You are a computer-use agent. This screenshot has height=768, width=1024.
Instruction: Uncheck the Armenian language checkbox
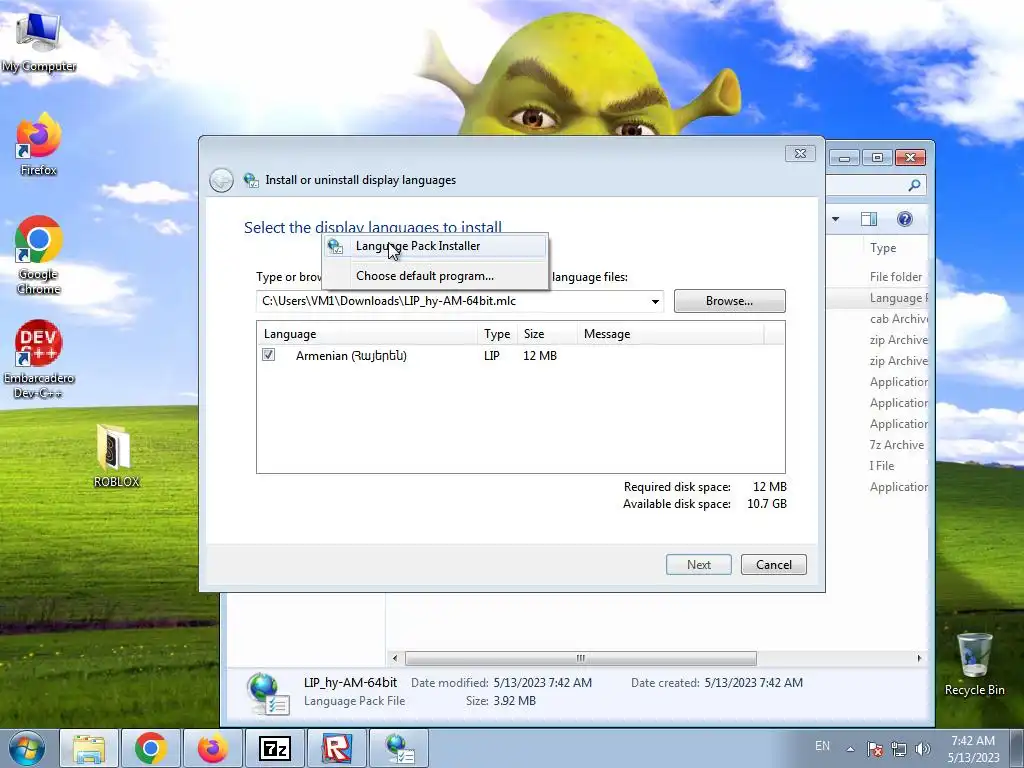point(268,355)
